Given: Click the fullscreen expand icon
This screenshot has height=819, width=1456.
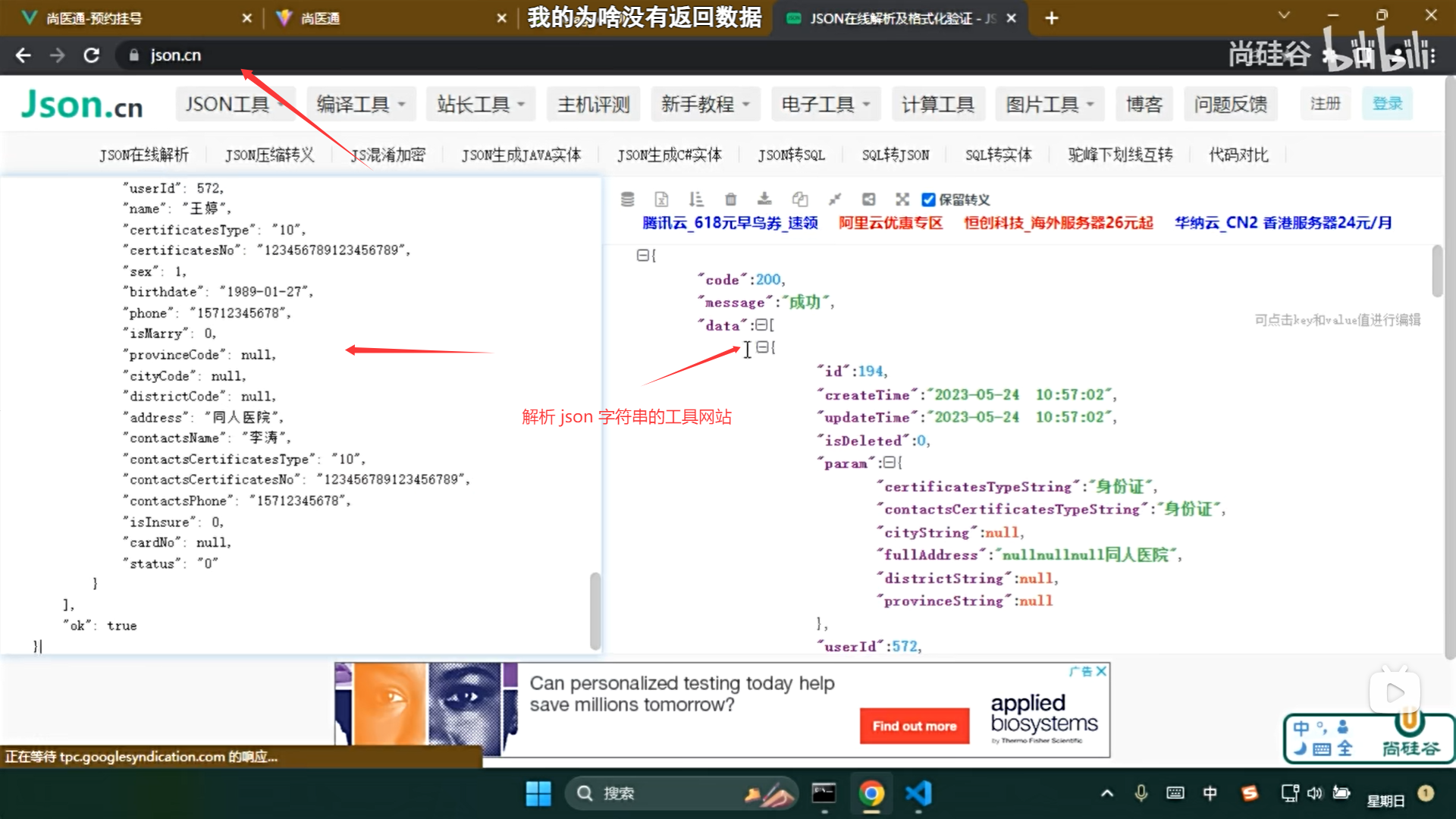Looking at the screenshot, I should 902,199.
